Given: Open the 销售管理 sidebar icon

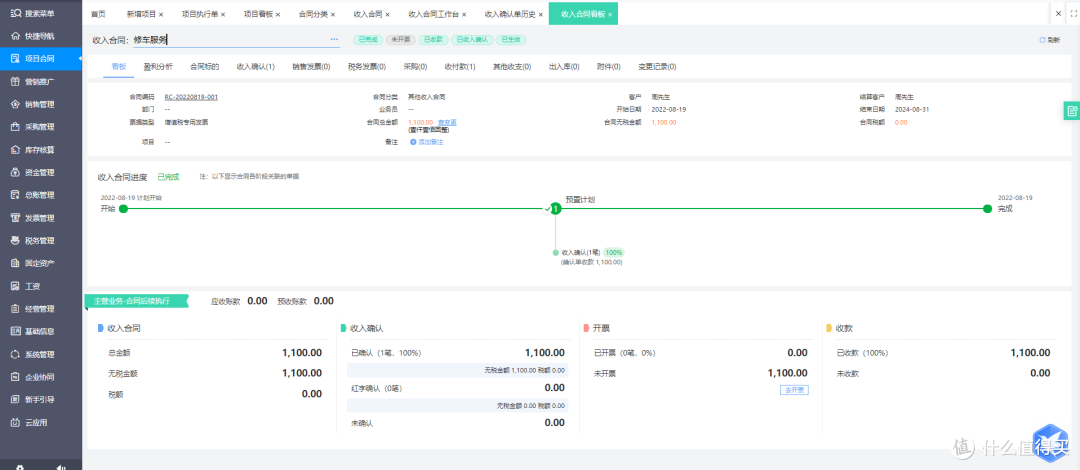Looking at the screenshot, I should 15,104.
